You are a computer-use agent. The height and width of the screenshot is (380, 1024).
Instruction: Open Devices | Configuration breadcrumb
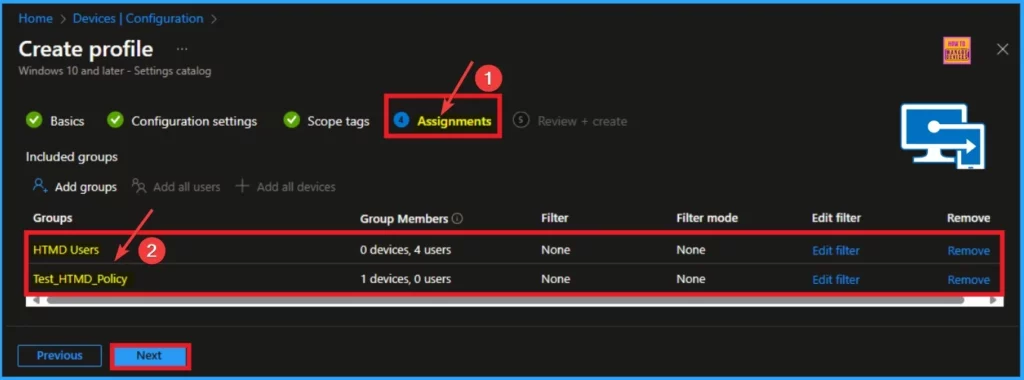pos(138,18)
